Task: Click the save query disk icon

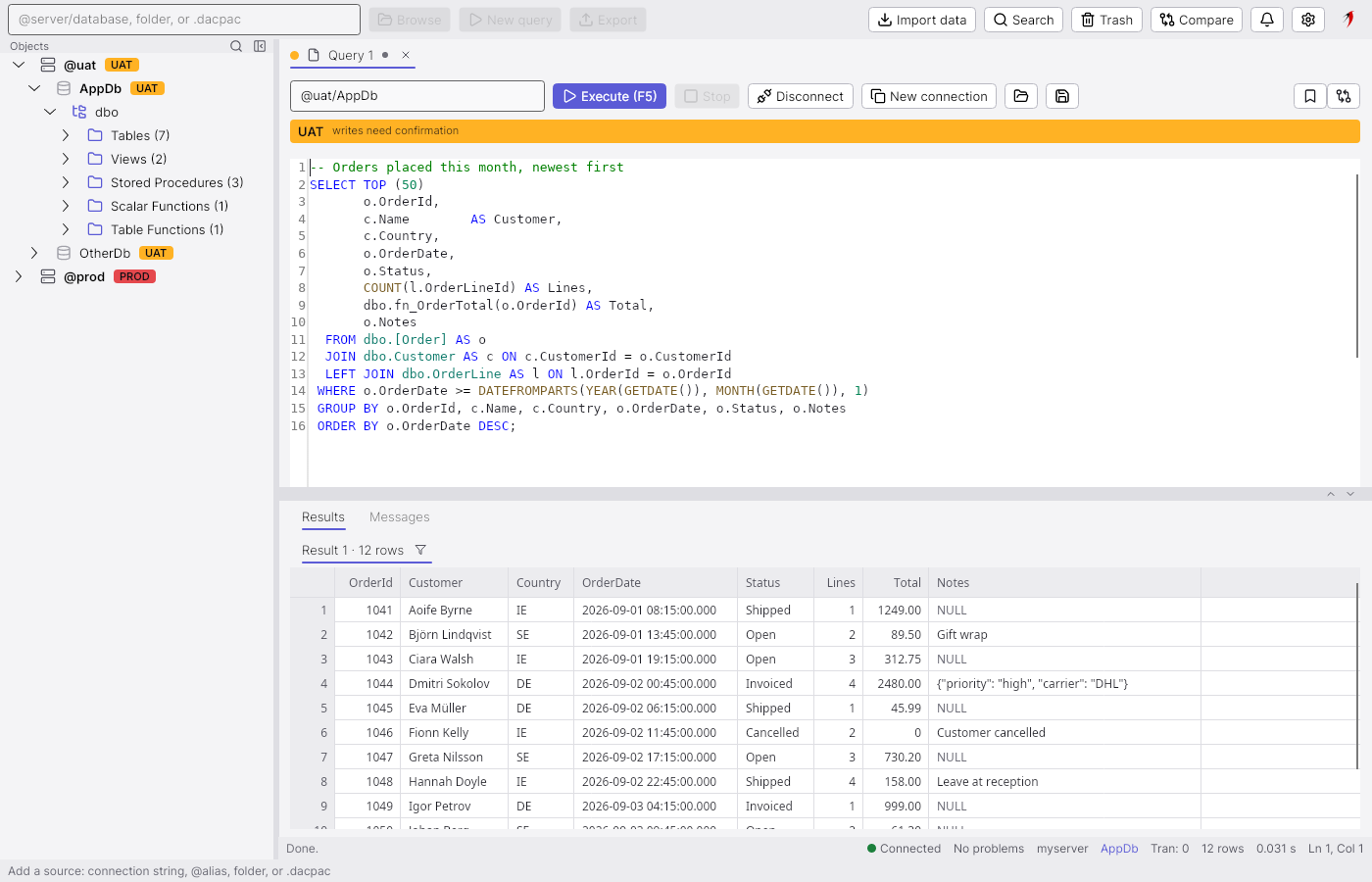Action: [1062, 96]
